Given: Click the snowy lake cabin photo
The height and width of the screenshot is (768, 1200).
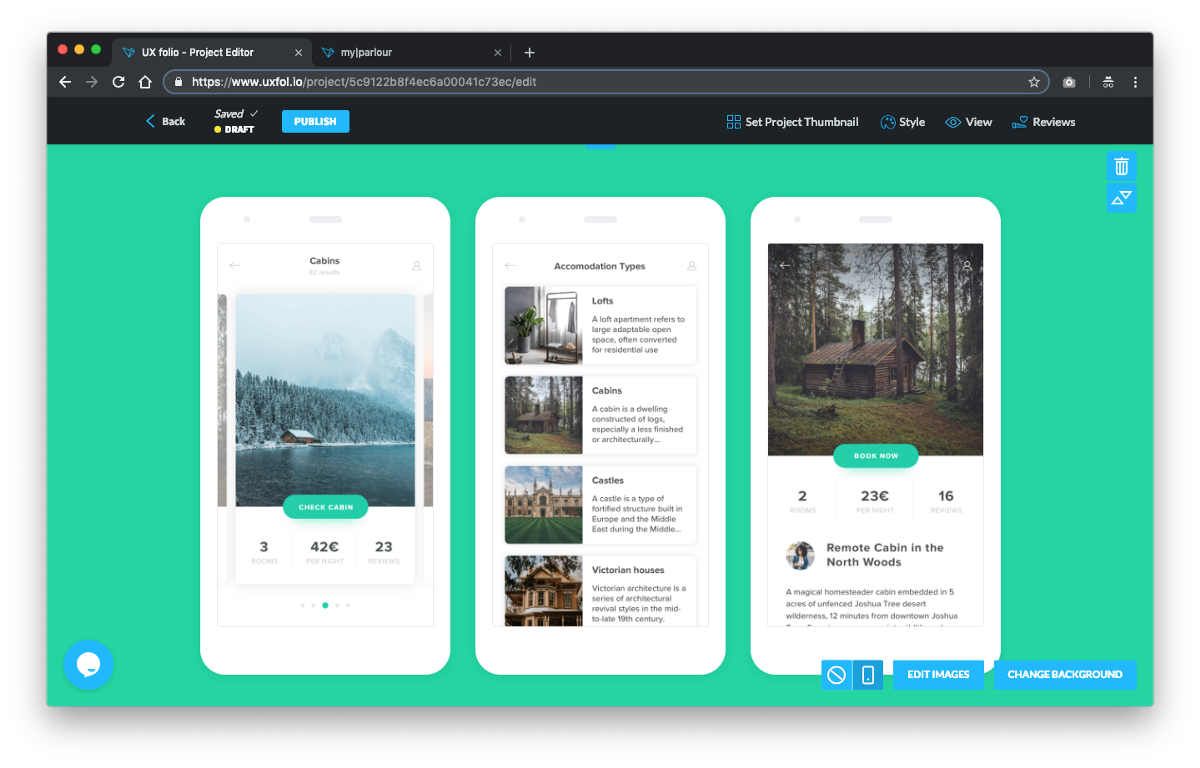Looking at the screenshot, I should click(x=325, y=400).
